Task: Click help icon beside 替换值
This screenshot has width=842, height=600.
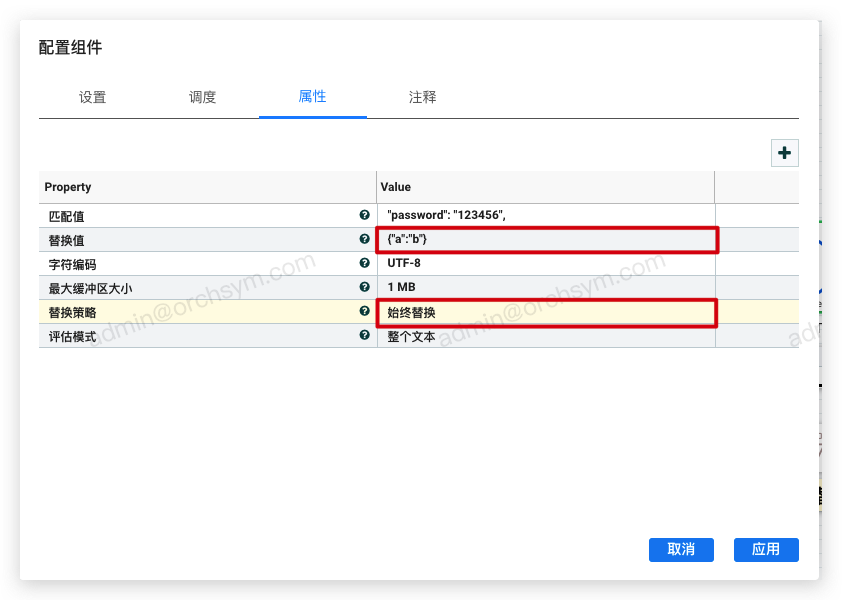Action: pos(365,239)
